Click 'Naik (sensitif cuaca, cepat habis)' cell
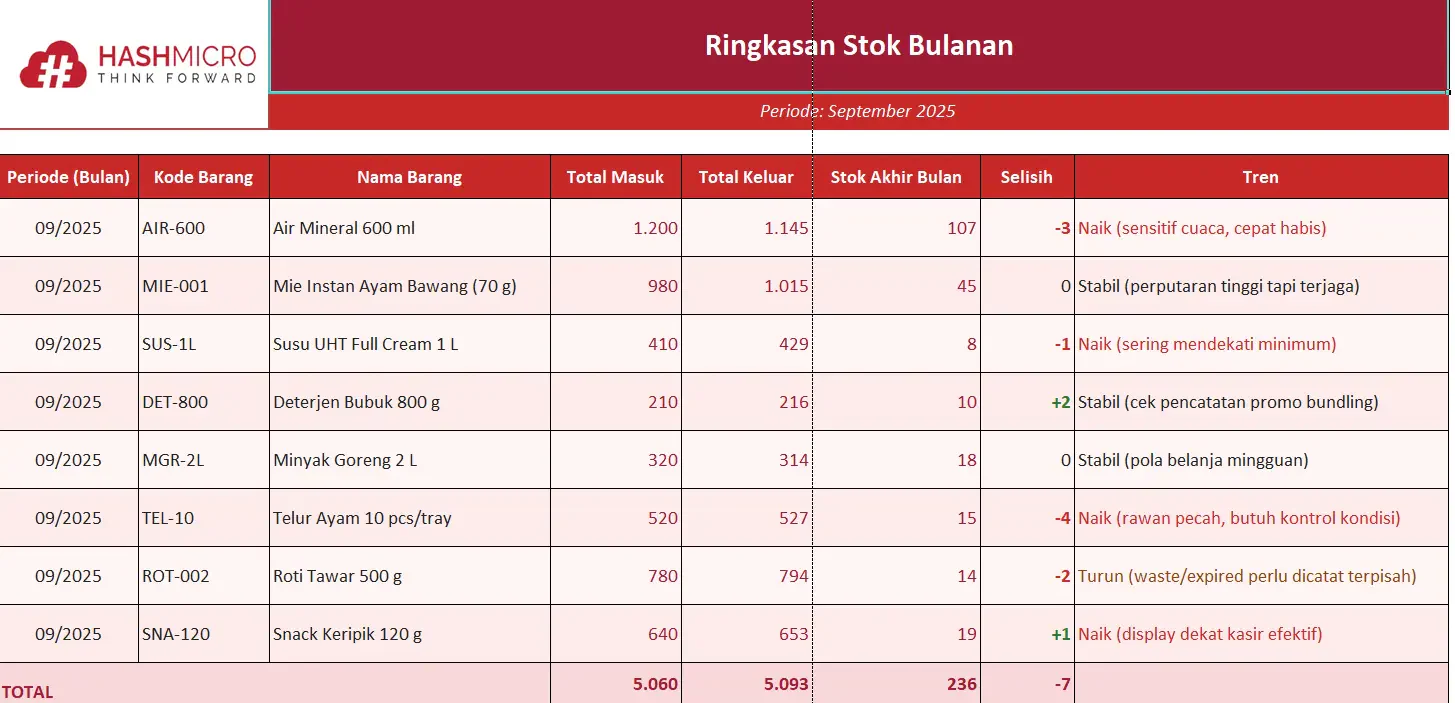This screenshot has width=1455, height=703. click(1261, 228)
